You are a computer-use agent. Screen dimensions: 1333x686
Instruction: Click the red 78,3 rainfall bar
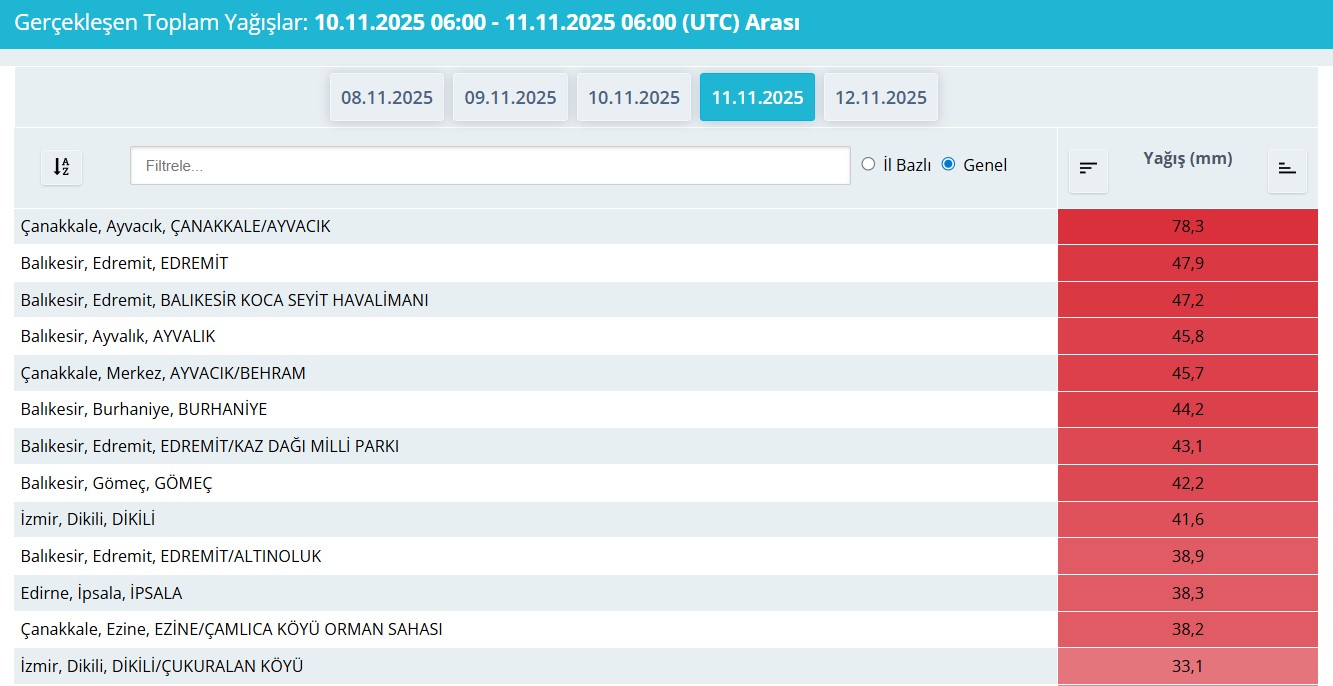coord(1188,226)
